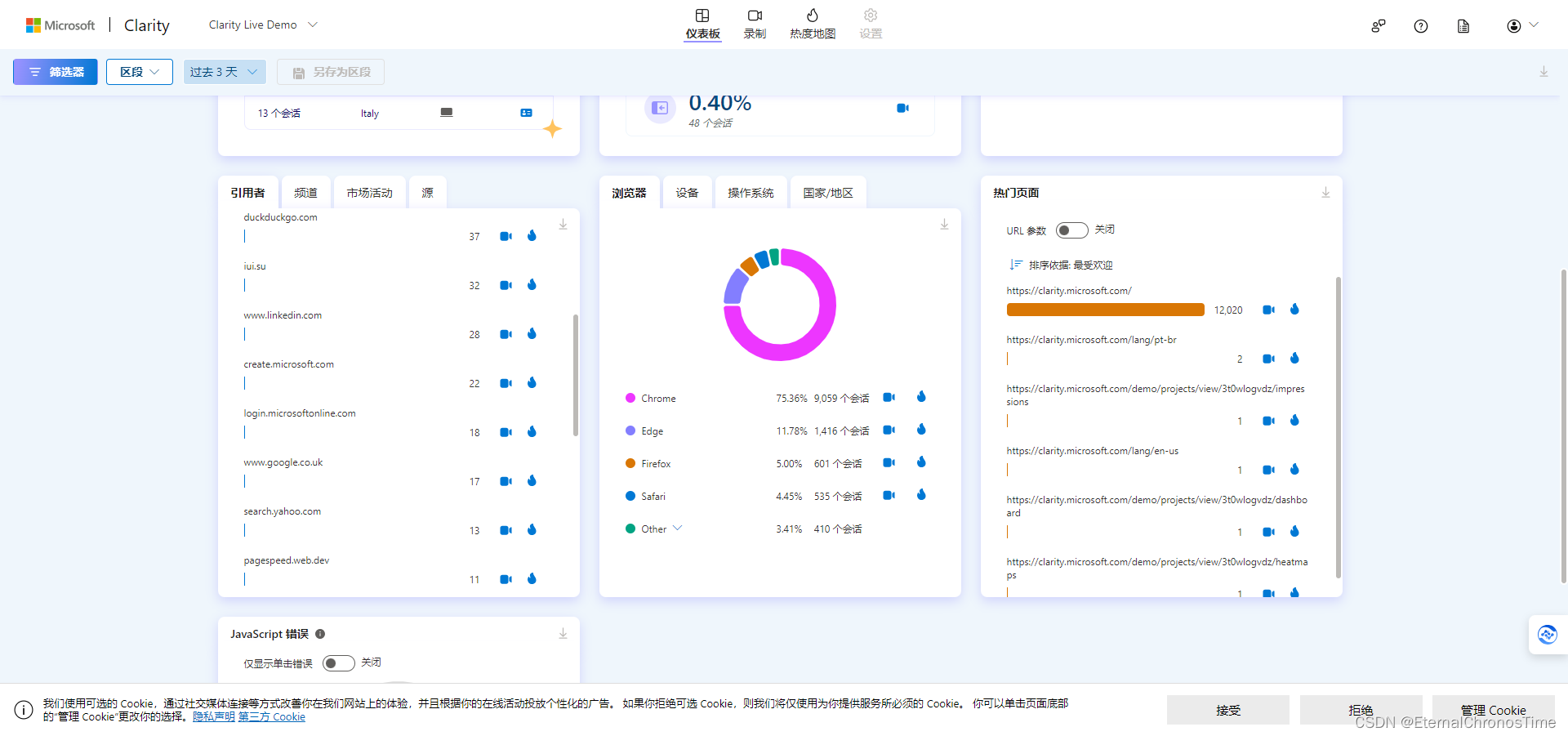1568x736 pixels.
Task: Select the Country/Region tab
Action: [828, 193]
